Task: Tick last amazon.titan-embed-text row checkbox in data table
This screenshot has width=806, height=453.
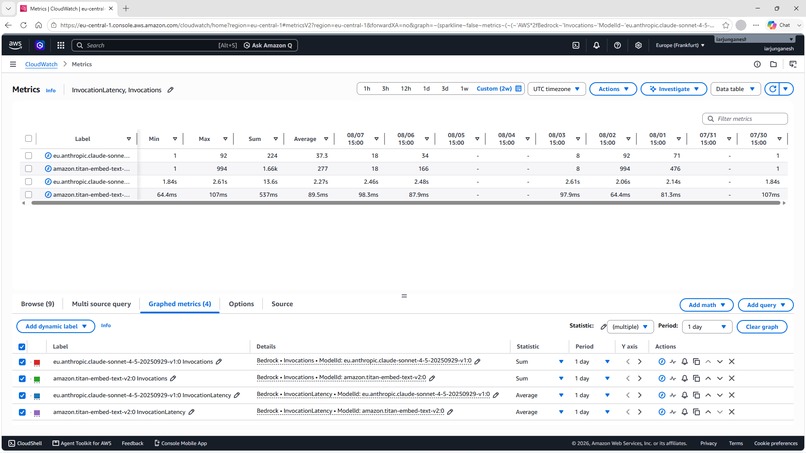Action: click(x=28, y=194)
